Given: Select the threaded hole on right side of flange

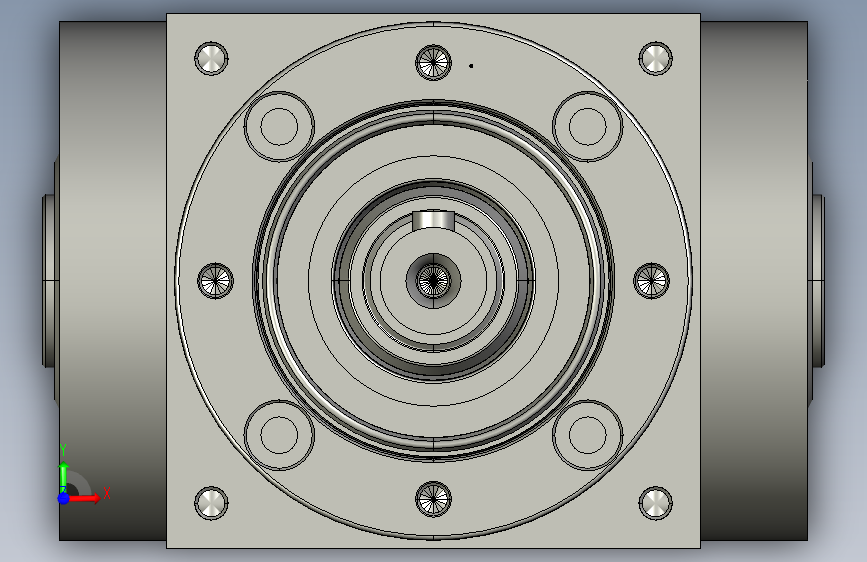Looking at the screenshot, I should [651, 280].
